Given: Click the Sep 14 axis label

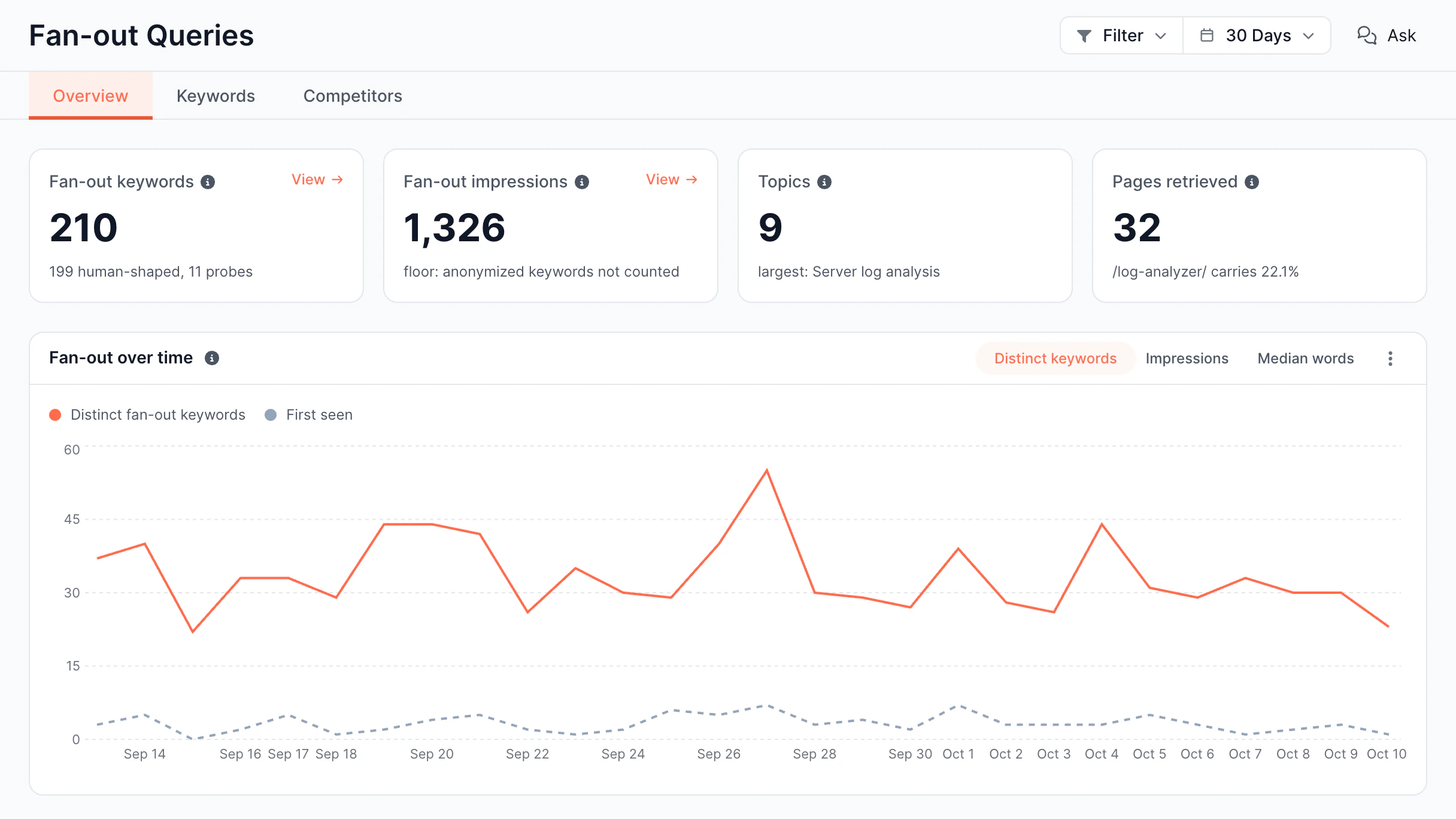Looking at the screenshot, I should click(x=144, y=754).
